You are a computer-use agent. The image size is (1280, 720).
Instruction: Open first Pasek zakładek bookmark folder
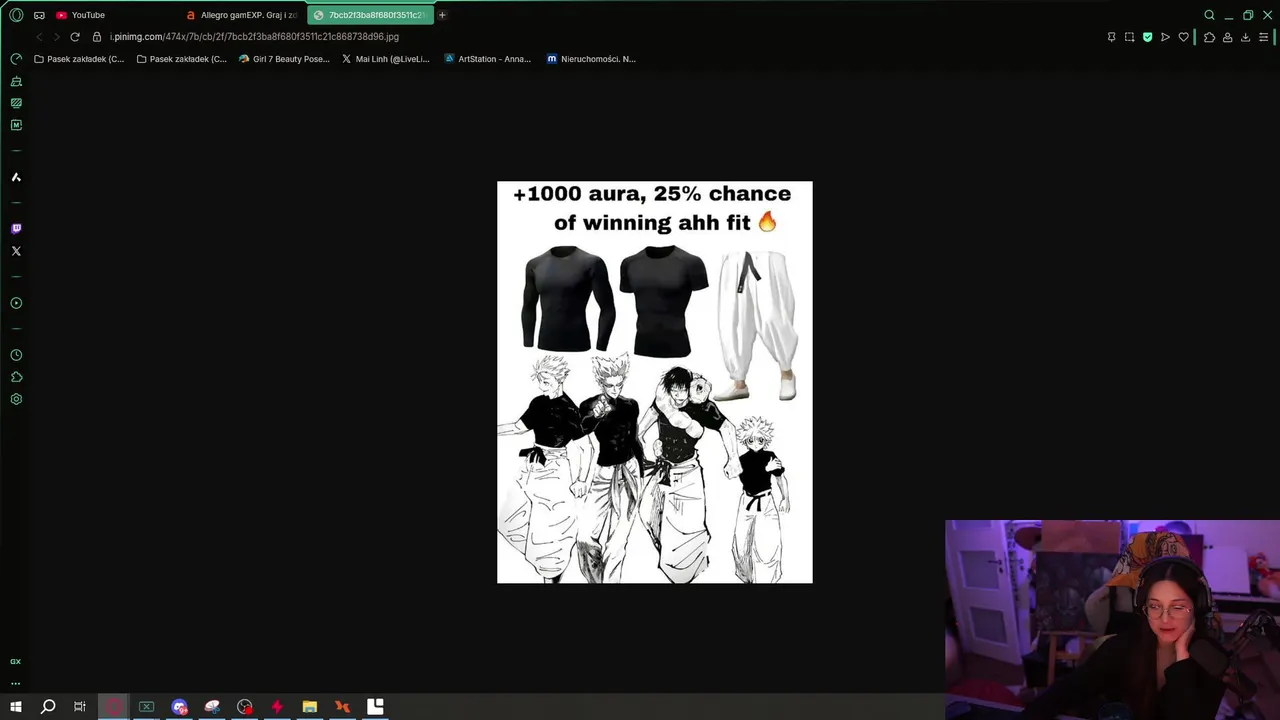[79, 59]
